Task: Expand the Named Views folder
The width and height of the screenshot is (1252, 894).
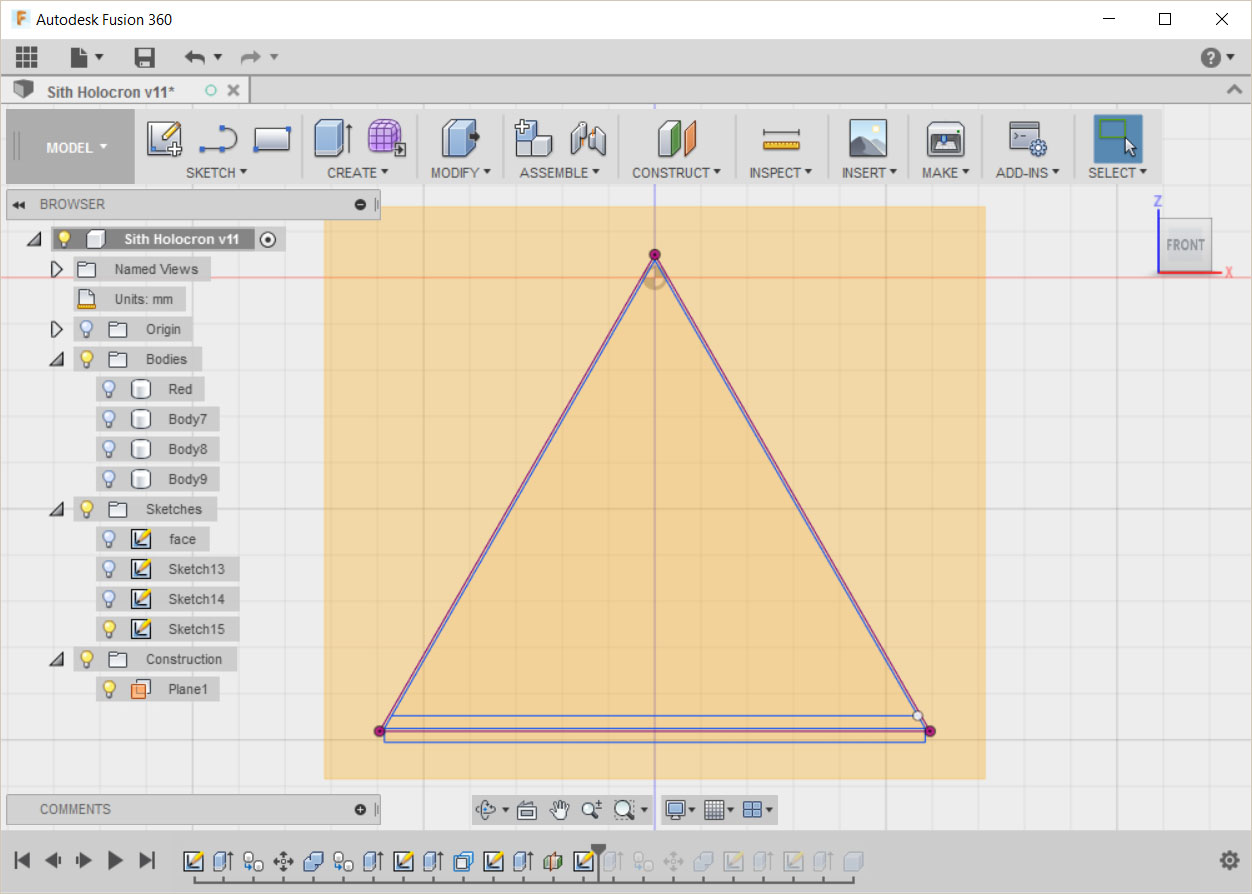Action: pos(57,269)
